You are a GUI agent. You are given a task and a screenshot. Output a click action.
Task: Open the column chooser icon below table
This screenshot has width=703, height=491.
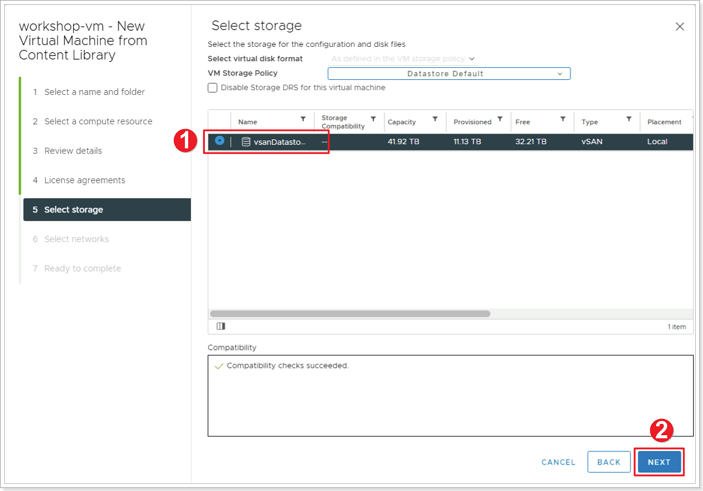221,326
